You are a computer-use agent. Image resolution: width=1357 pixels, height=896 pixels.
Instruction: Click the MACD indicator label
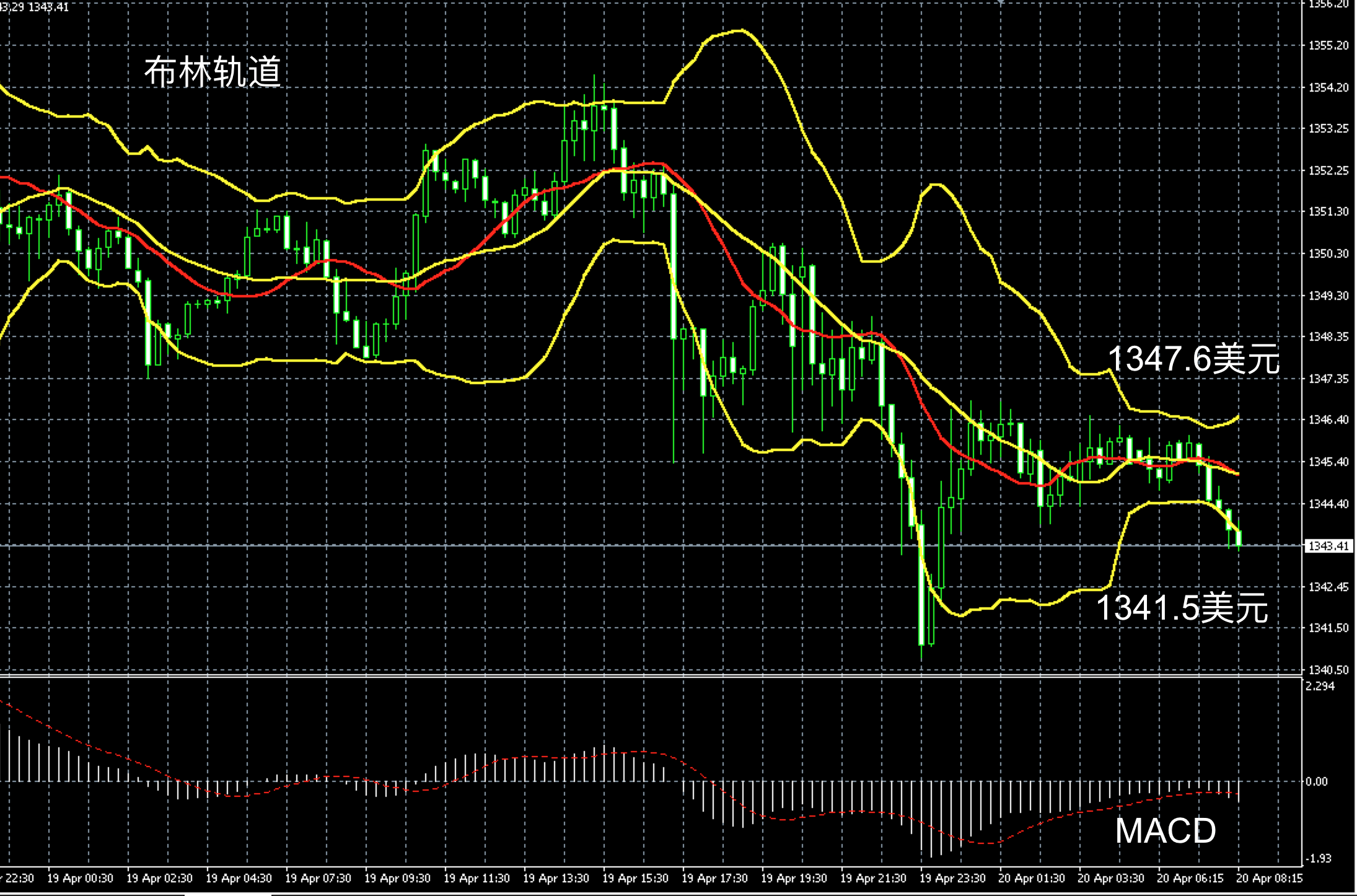point(1165,830)
